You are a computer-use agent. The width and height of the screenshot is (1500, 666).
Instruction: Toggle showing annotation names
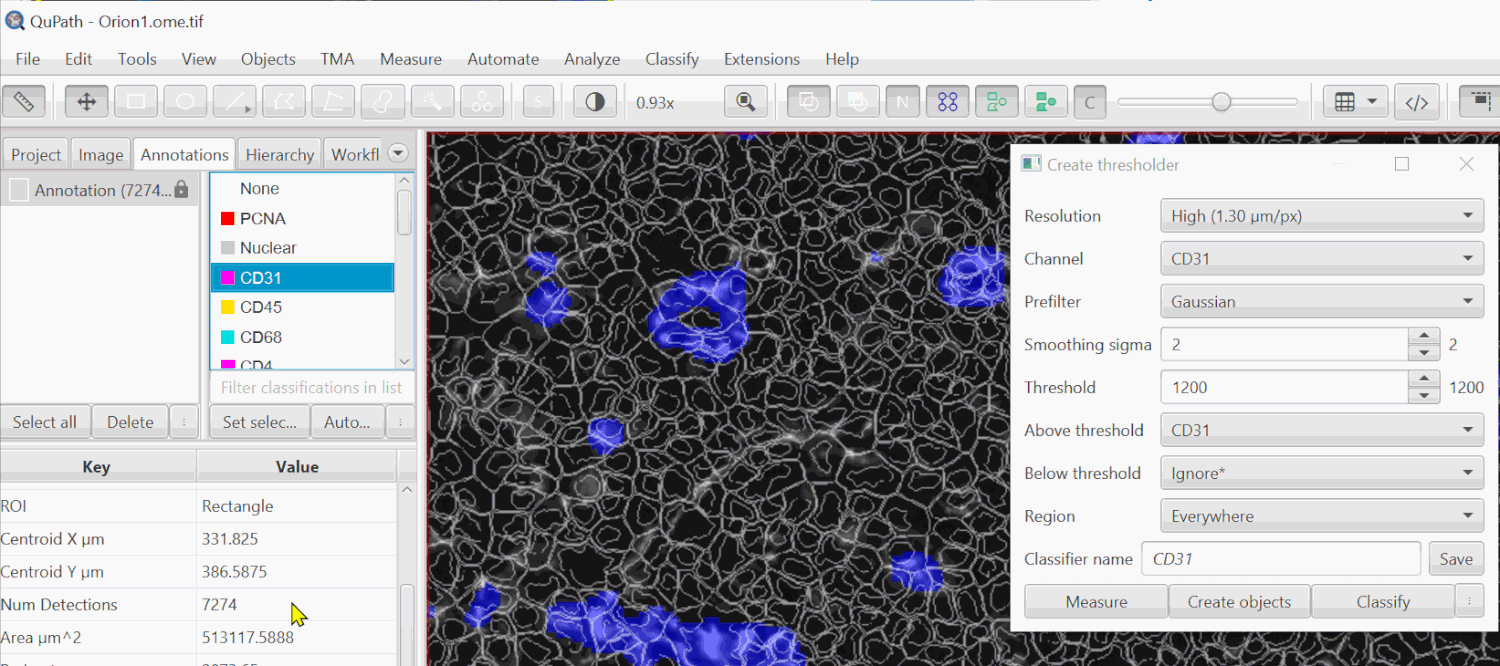coord(902,102)
